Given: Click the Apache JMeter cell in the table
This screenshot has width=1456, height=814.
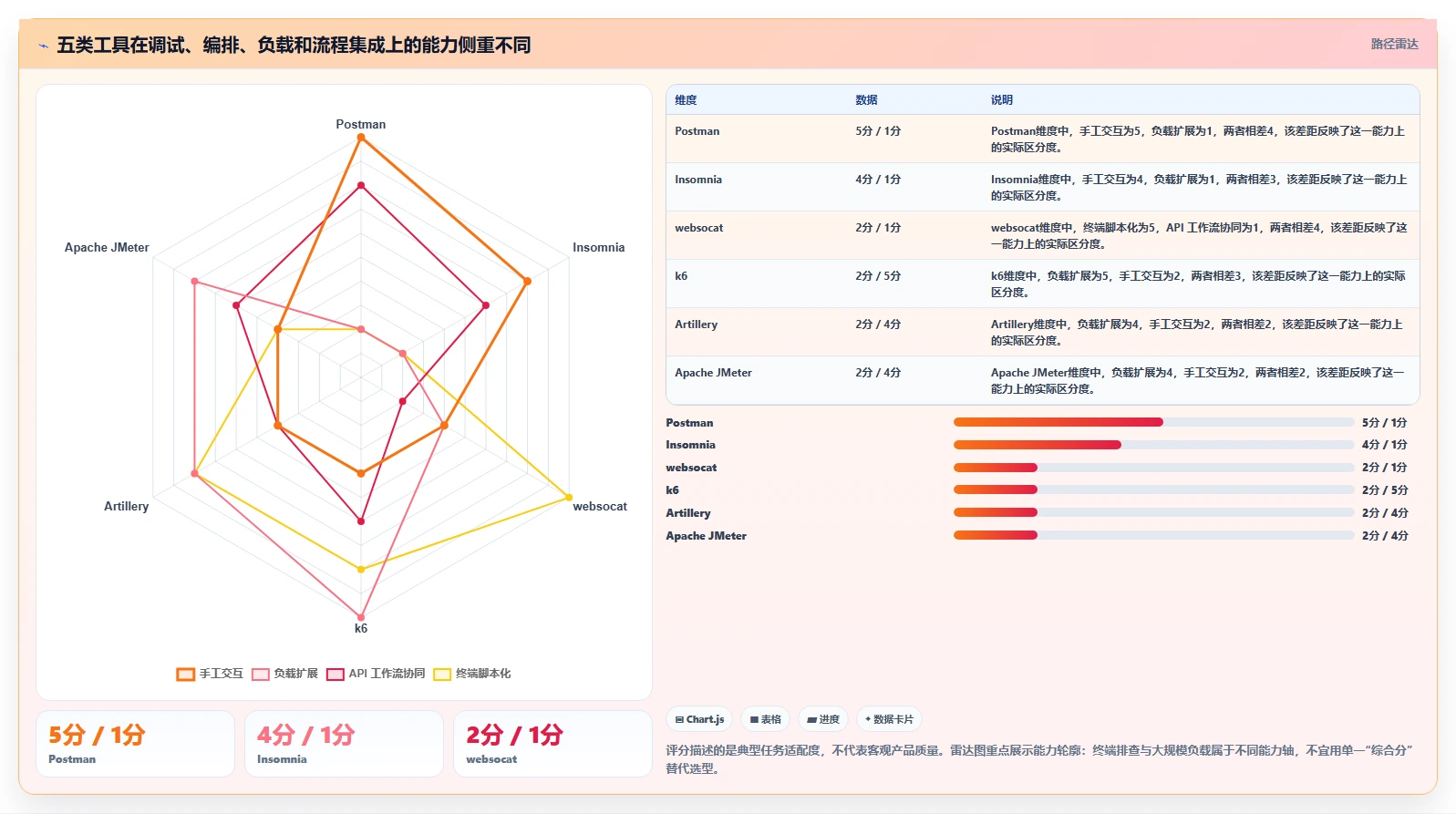Looking at the screenshot, I should click(713, 373).
